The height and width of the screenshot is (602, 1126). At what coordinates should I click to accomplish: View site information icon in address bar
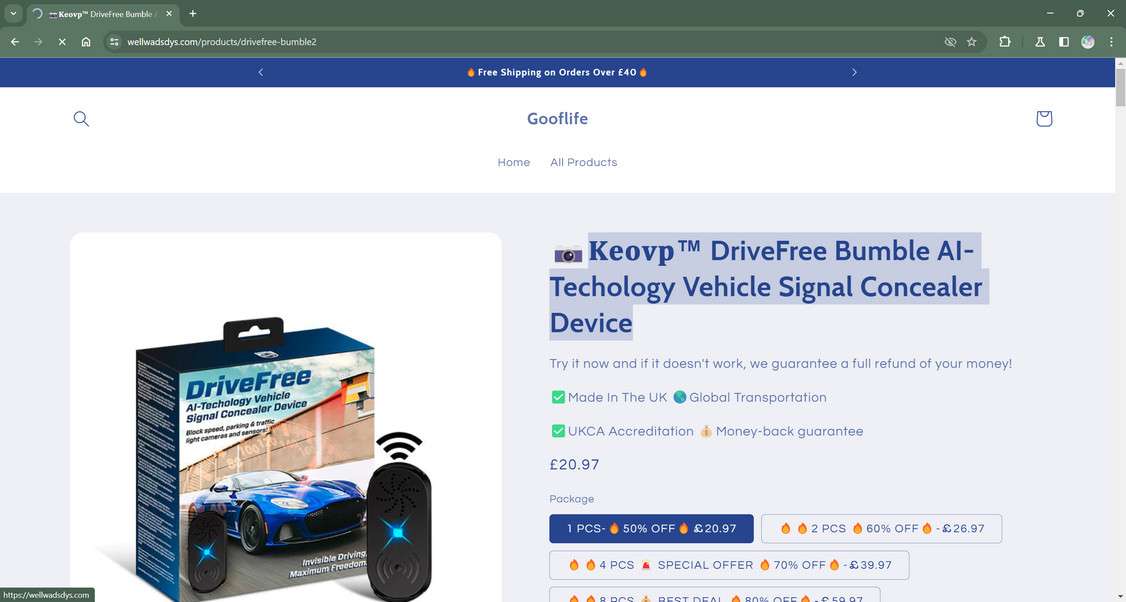[113, 42]
